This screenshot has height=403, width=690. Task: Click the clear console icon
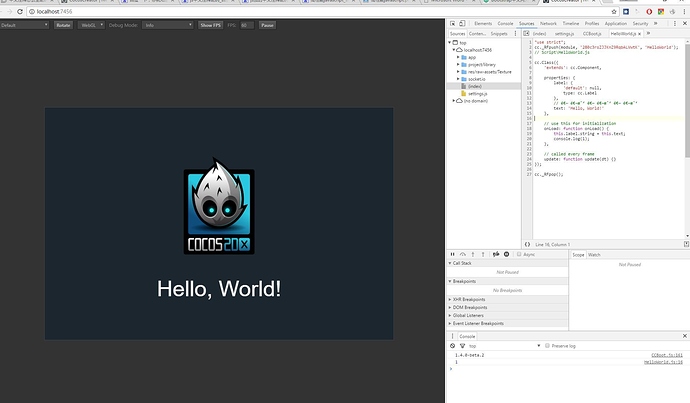452,345
